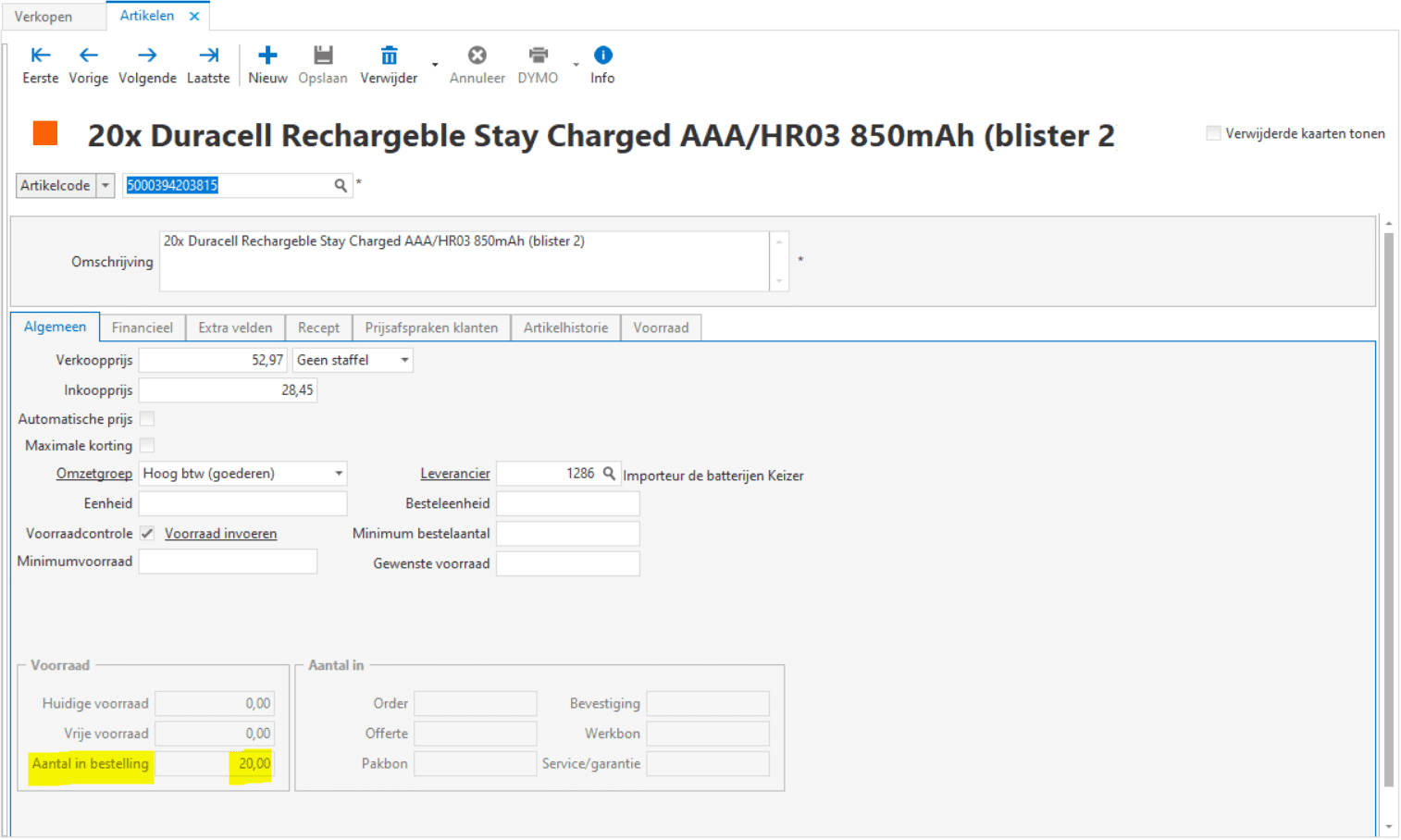
Task: Open the Geen staffel dropdown
Action: click(x=405, y=360)
